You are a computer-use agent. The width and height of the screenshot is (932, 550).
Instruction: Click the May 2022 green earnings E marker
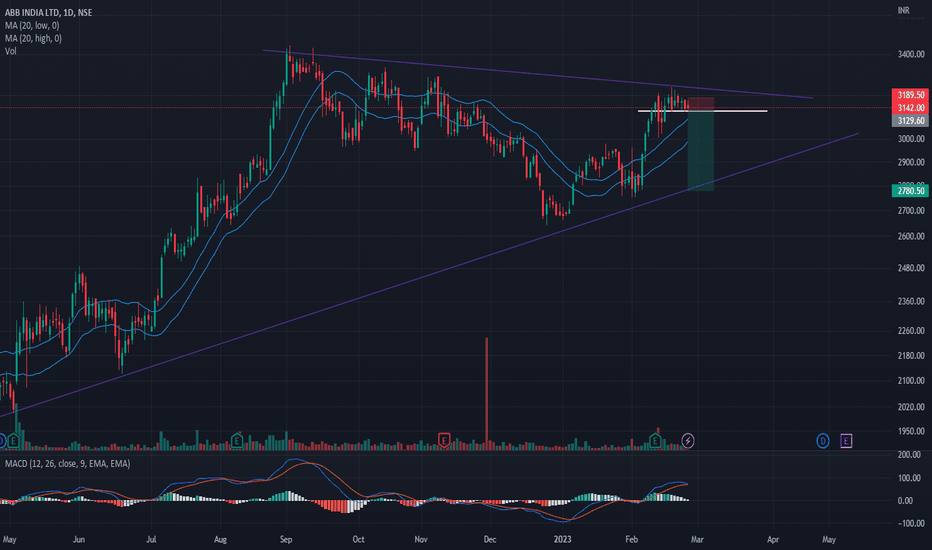[13, 441]
